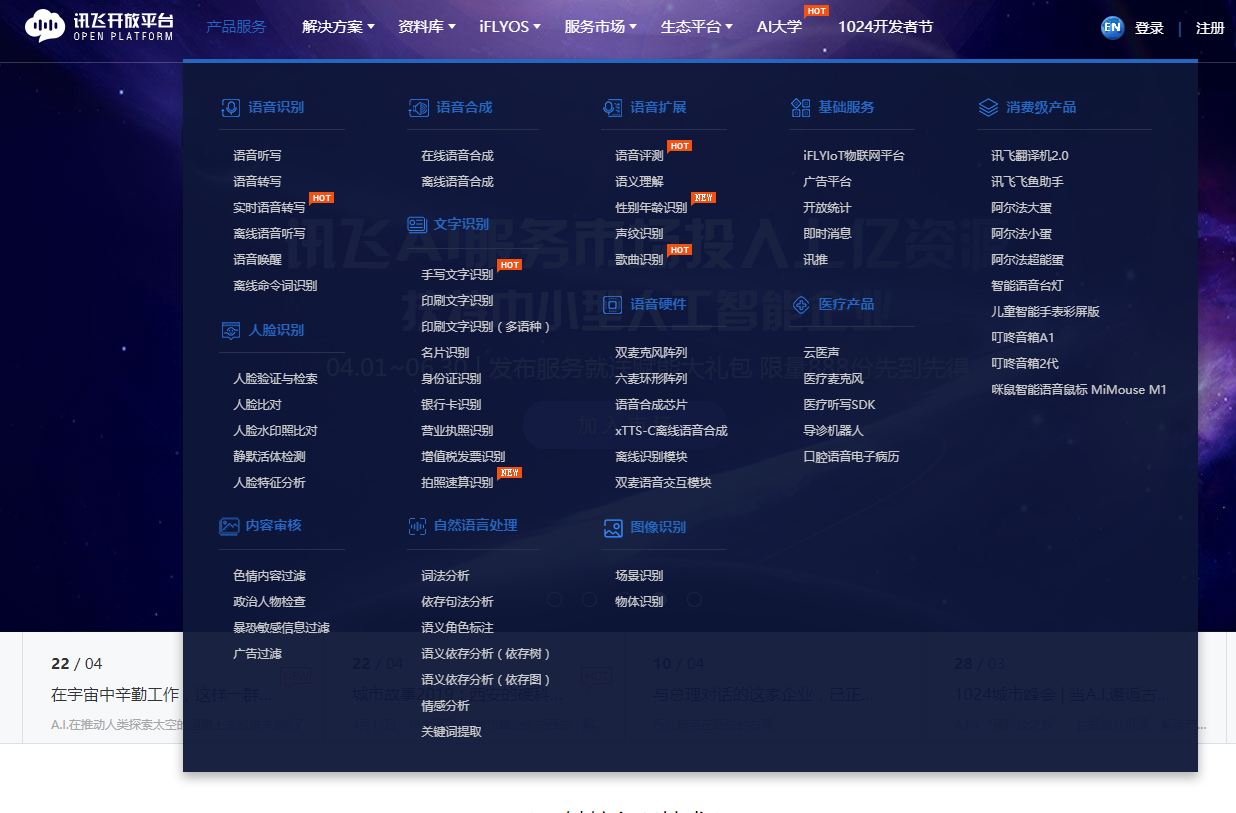Open the 人脸验证与检索 product
Viewport: 1236px width, 813px height.
click(x=275, y=379)
